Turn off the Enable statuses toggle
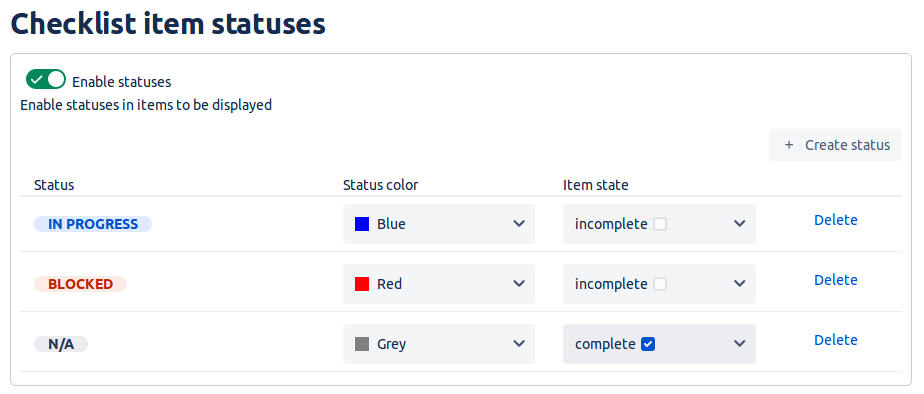Screen dimensions: 924x394 (46, 79)
